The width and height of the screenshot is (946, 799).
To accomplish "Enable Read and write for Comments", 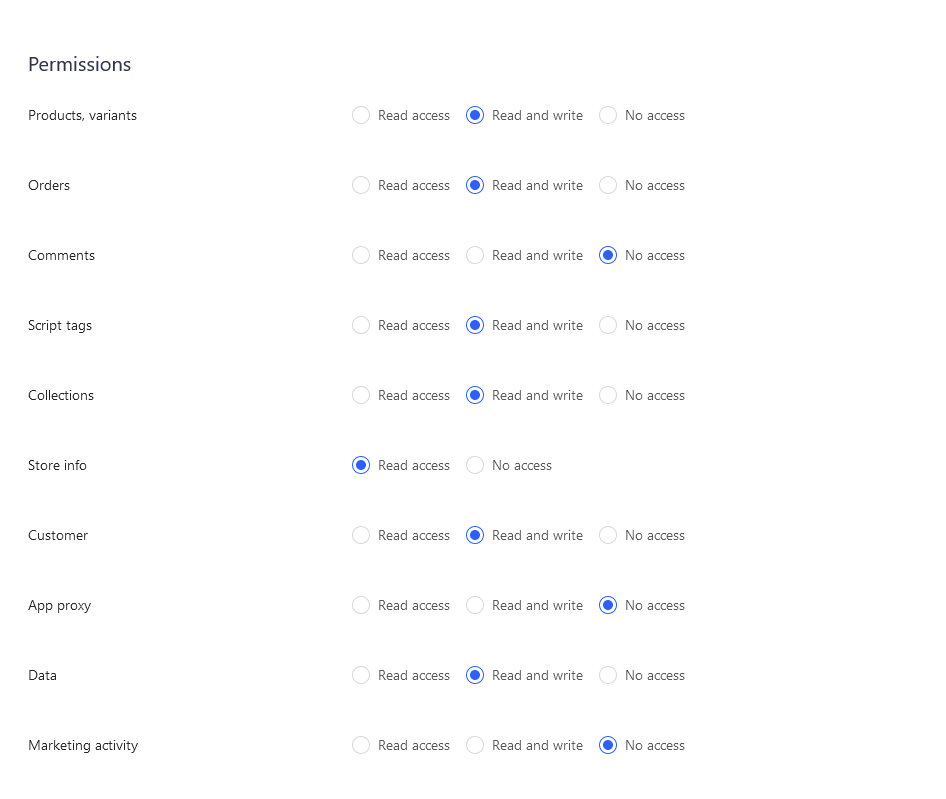I will click(475, 255).
